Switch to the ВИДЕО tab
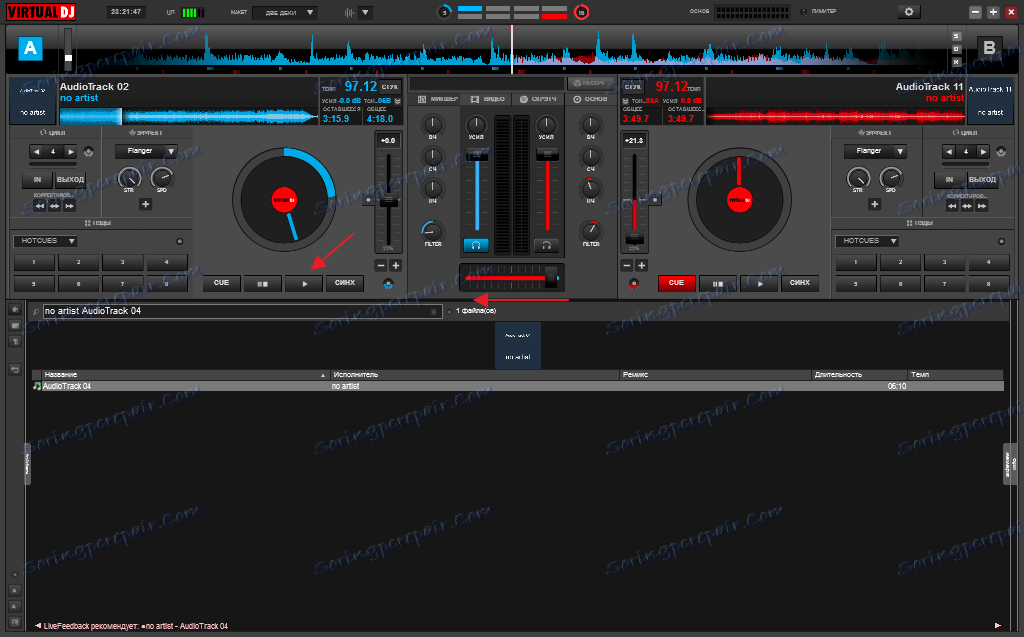 (x=488, y=99)
